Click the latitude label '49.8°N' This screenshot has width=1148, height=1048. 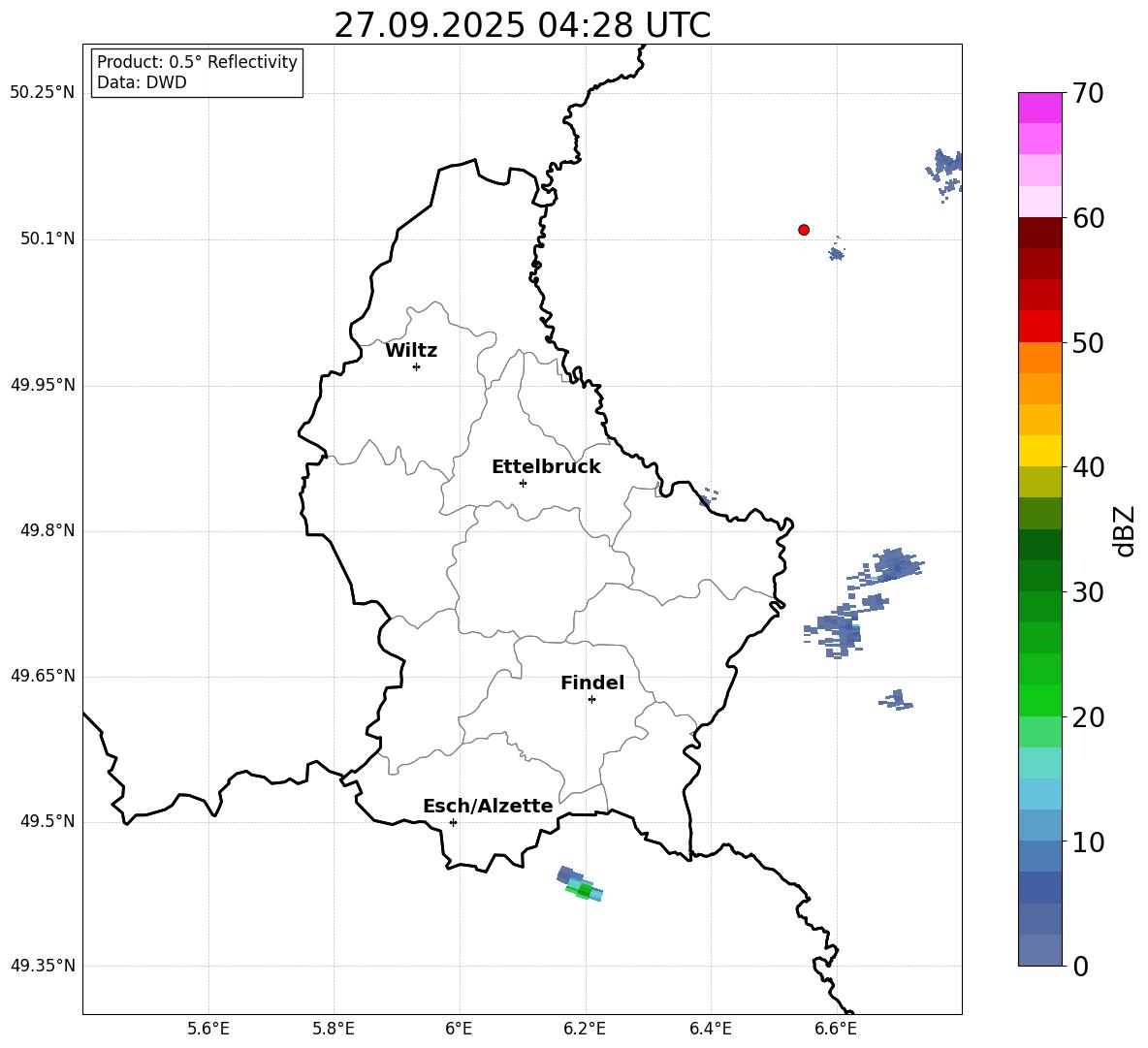[x=48, y=530]
